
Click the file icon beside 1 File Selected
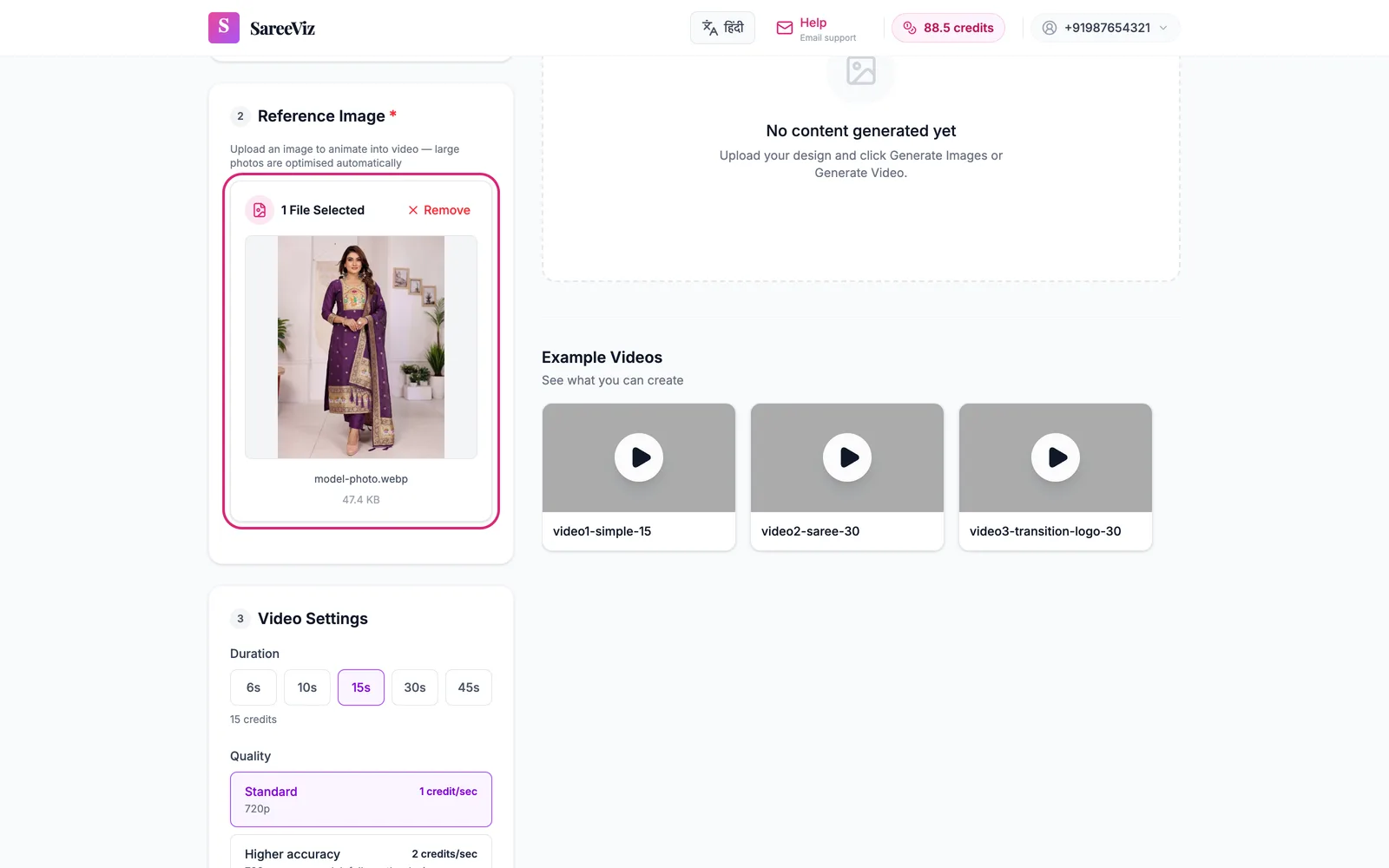click(260, 210)
